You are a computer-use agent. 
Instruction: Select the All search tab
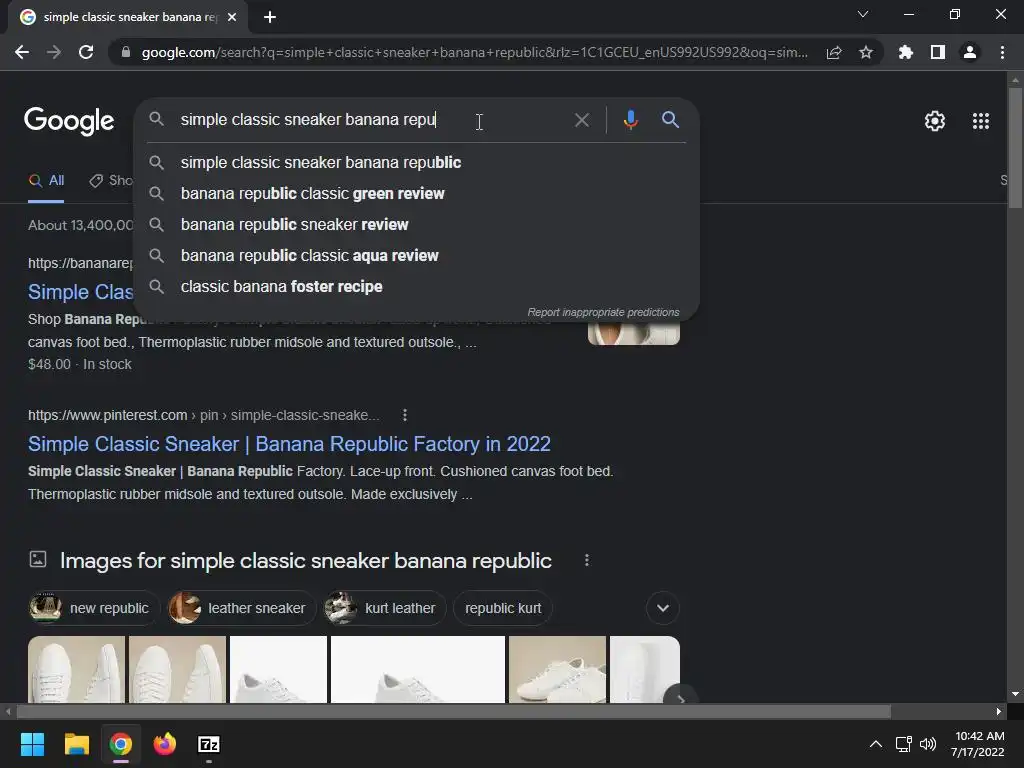coord(46,181)
